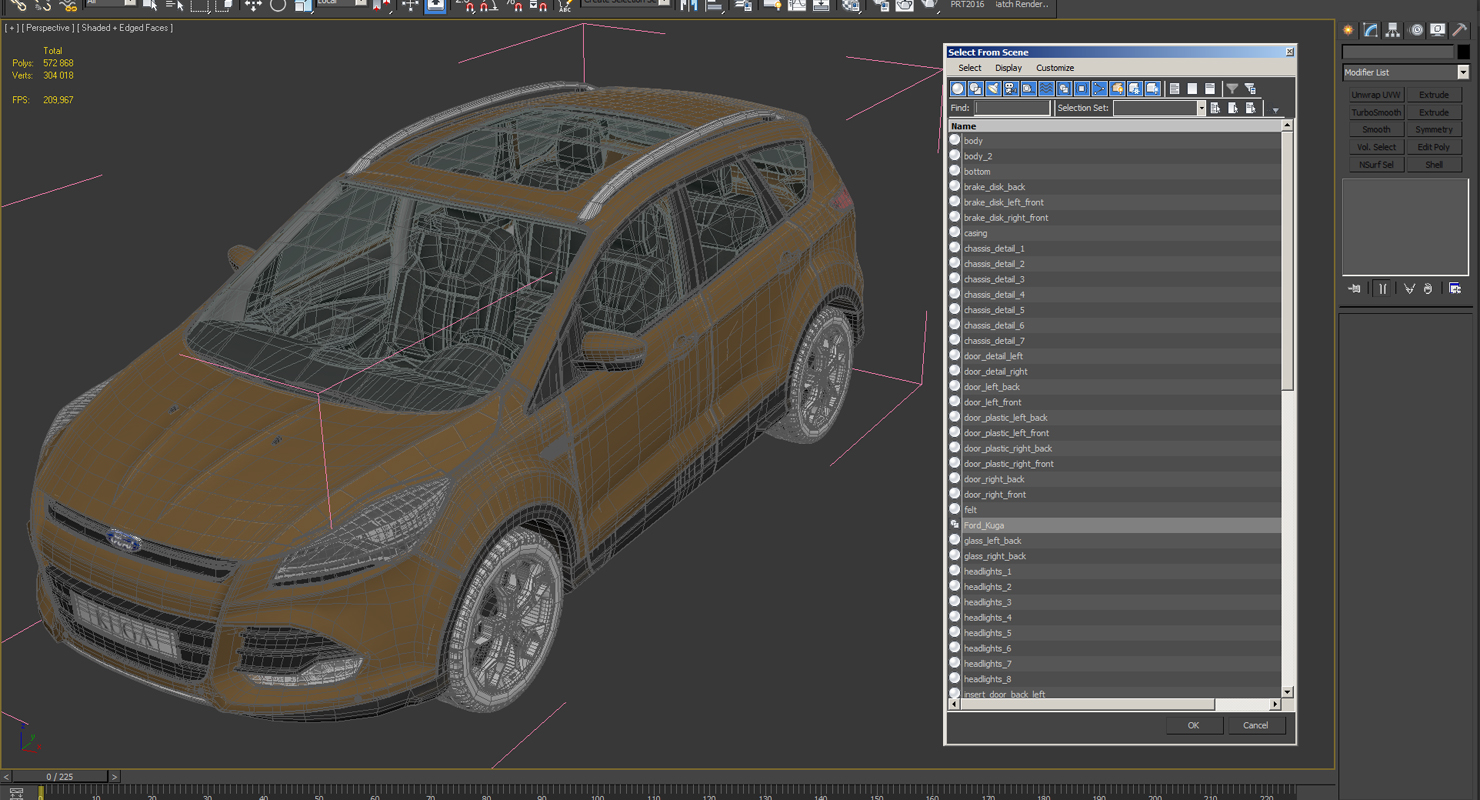Click the Display Containers icon

click(x=1117, y=89)
